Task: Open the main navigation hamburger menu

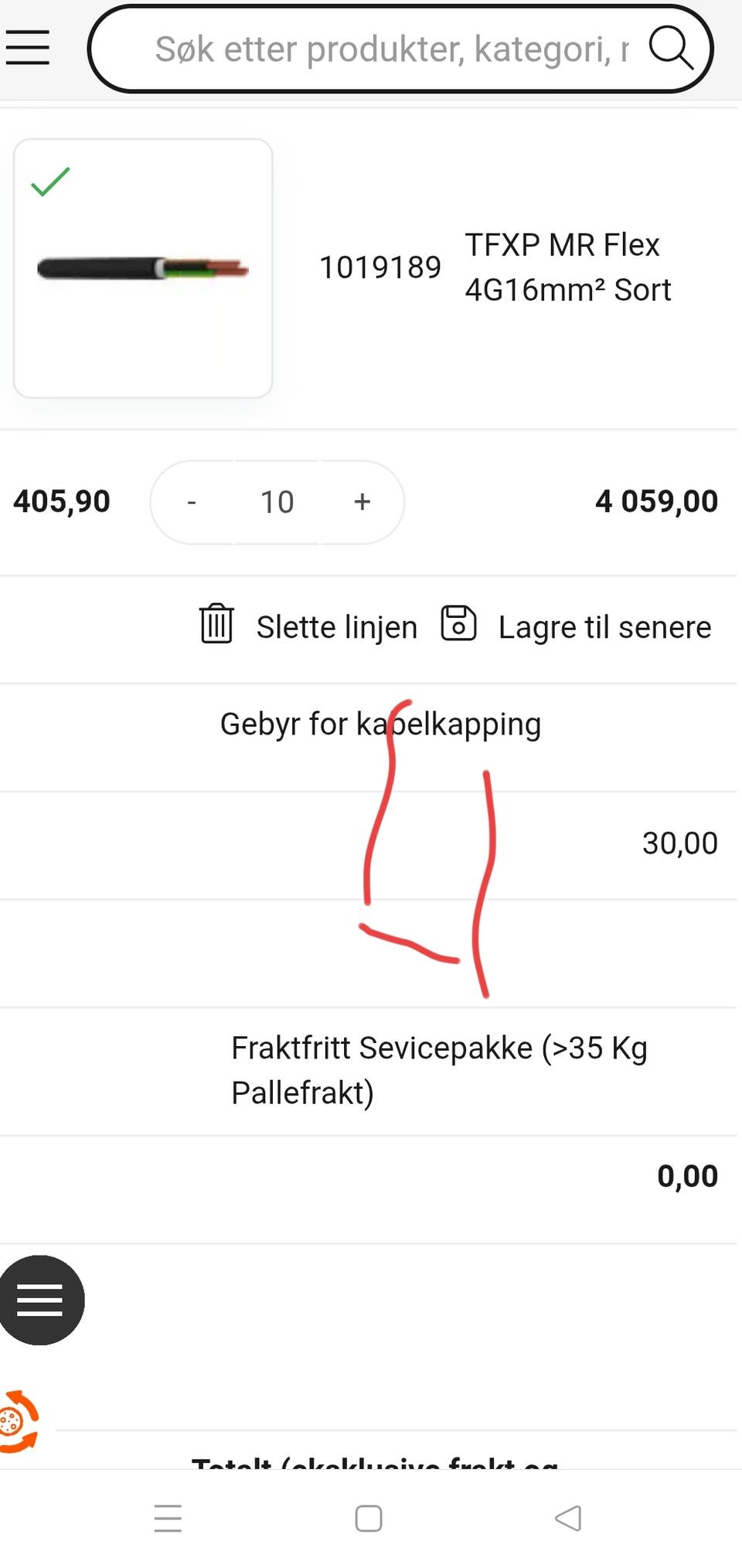Action: coord(28,48)
